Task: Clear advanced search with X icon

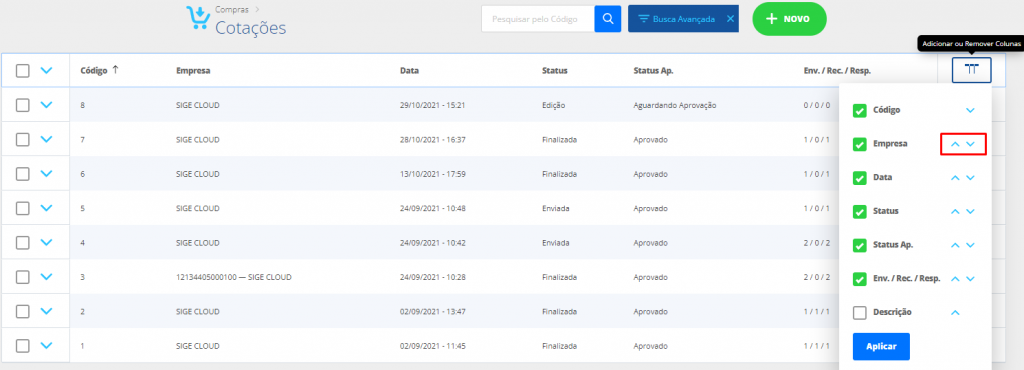Action: (x=730, y=19)
